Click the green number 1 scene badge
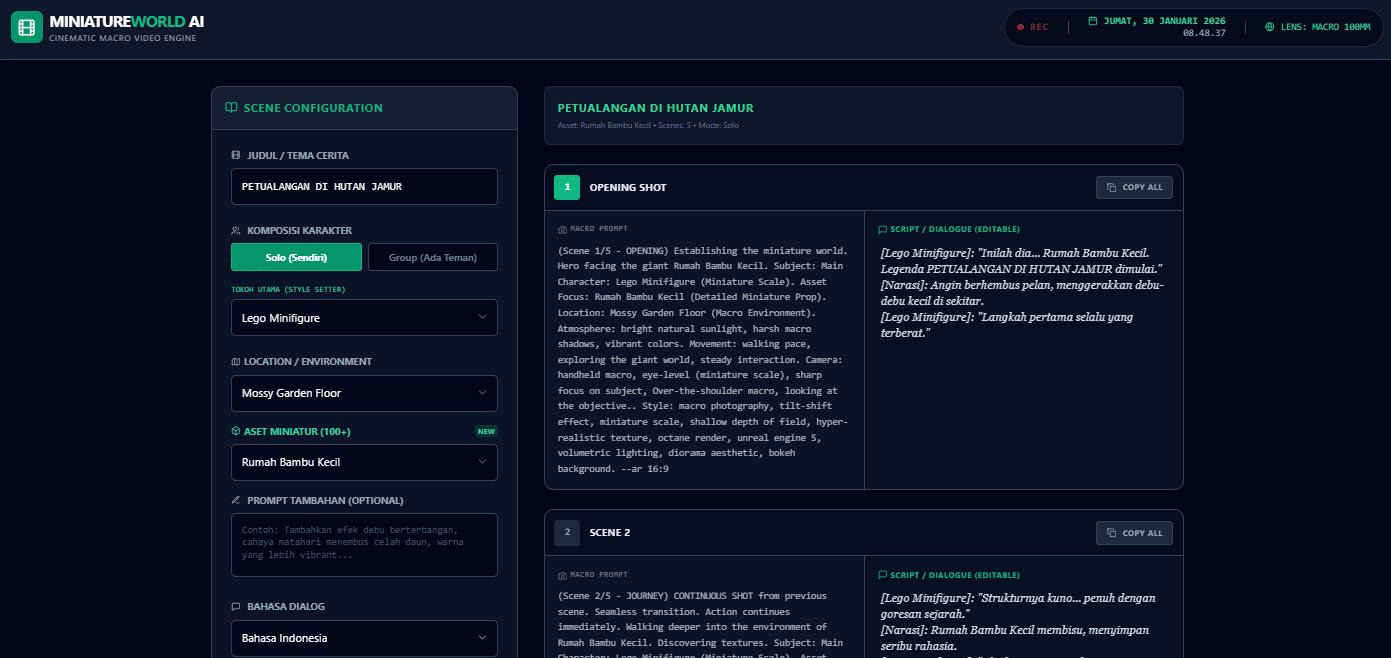Viewport: 1391px width, 658px height. pos(567,187)
